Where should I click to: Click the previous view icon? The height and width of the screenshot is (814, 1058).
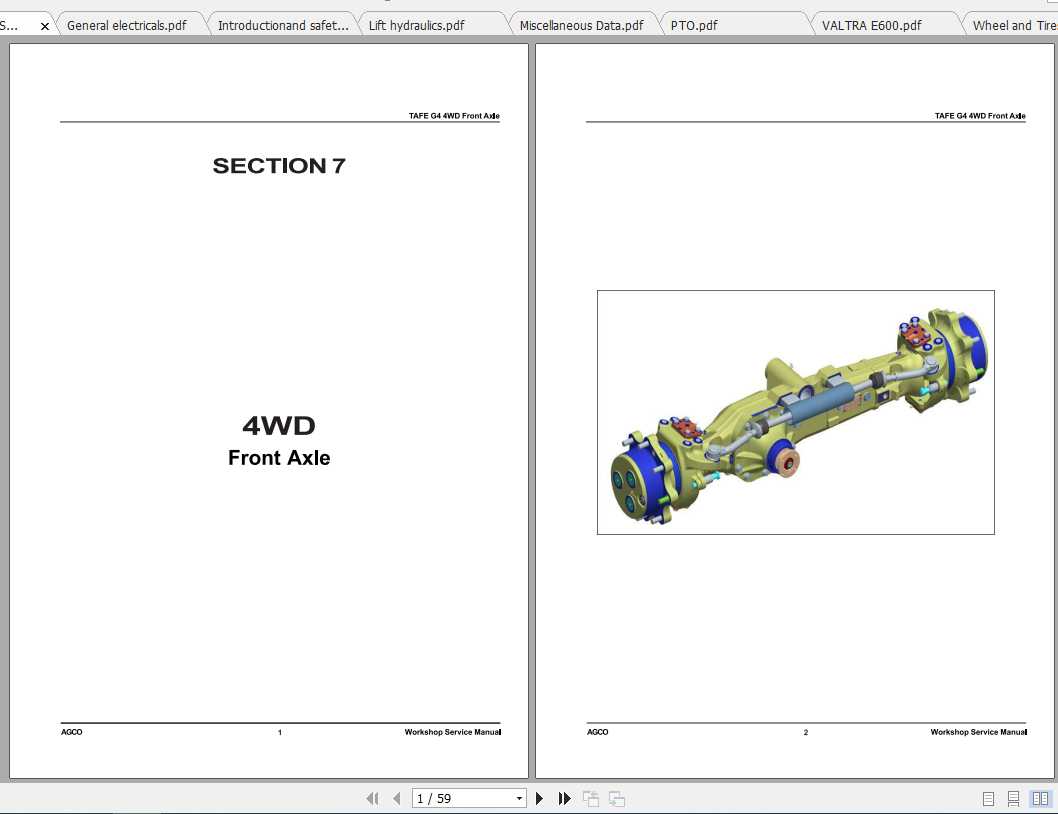click(x=591, y=798)
